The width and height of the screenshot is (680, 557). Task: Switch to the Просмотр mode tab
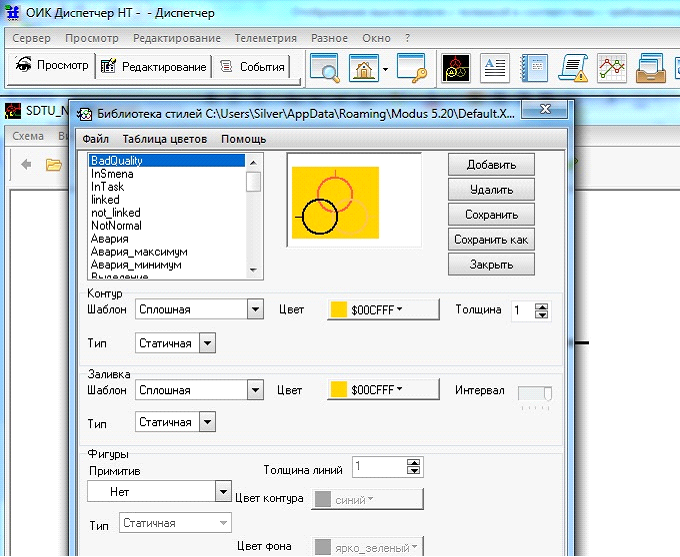(x=53, y=67)
